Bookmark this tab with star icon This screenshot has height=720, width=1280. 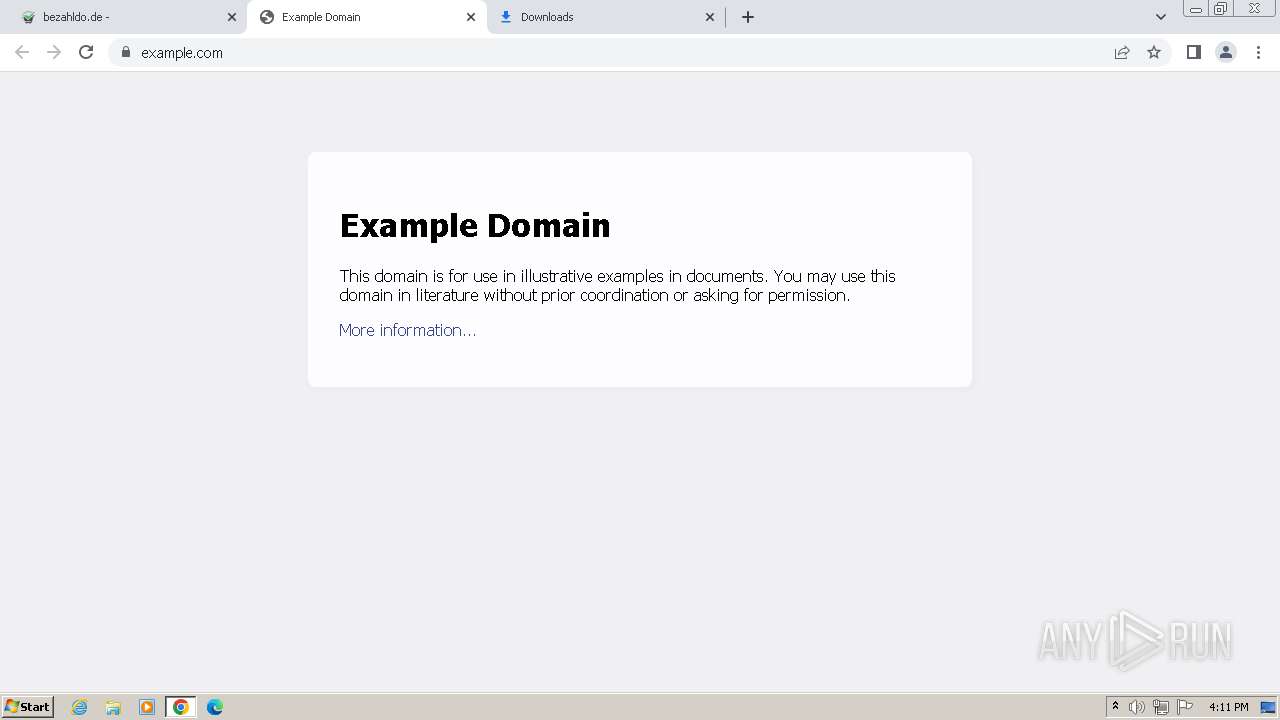point(1154,52)
